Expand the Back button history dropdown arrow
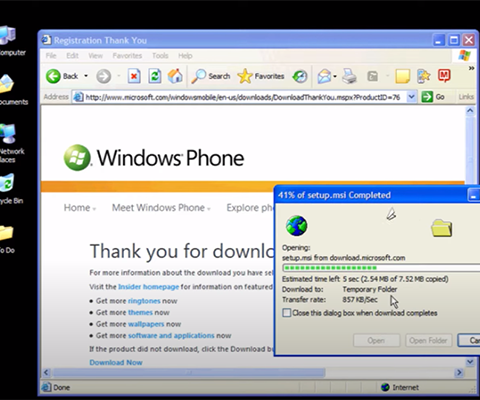 coord(86,76)
